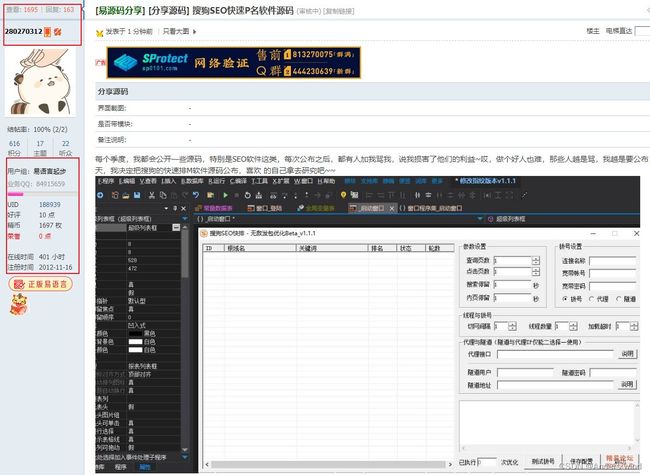Click the pin icon on left panel header
Screen dimensions: 650x475
point(175,208)
